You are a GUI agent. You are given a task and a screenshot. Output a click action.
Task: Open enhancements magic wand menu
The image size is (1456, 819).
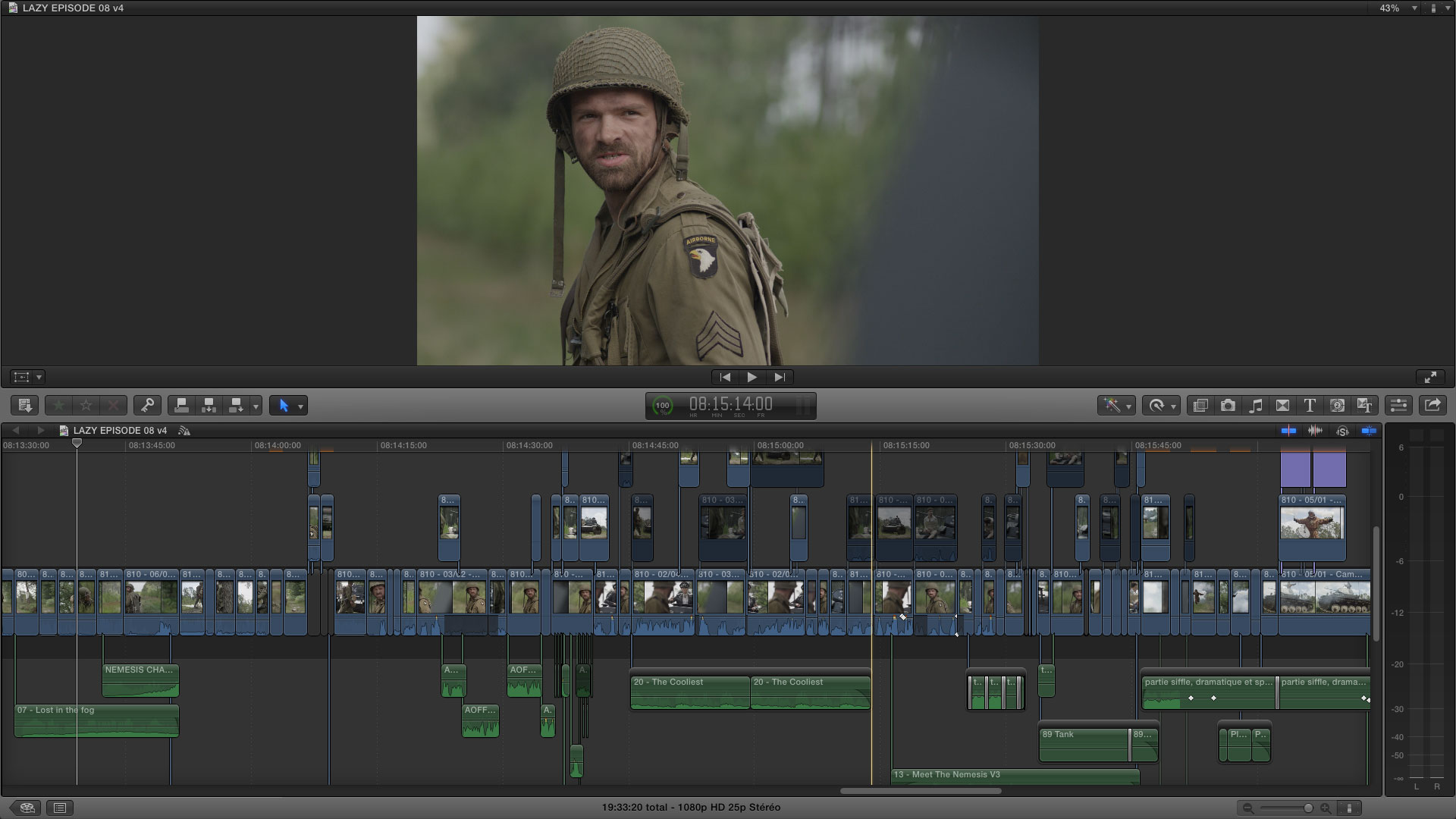pyautogui.click(x=1116, y=406)
